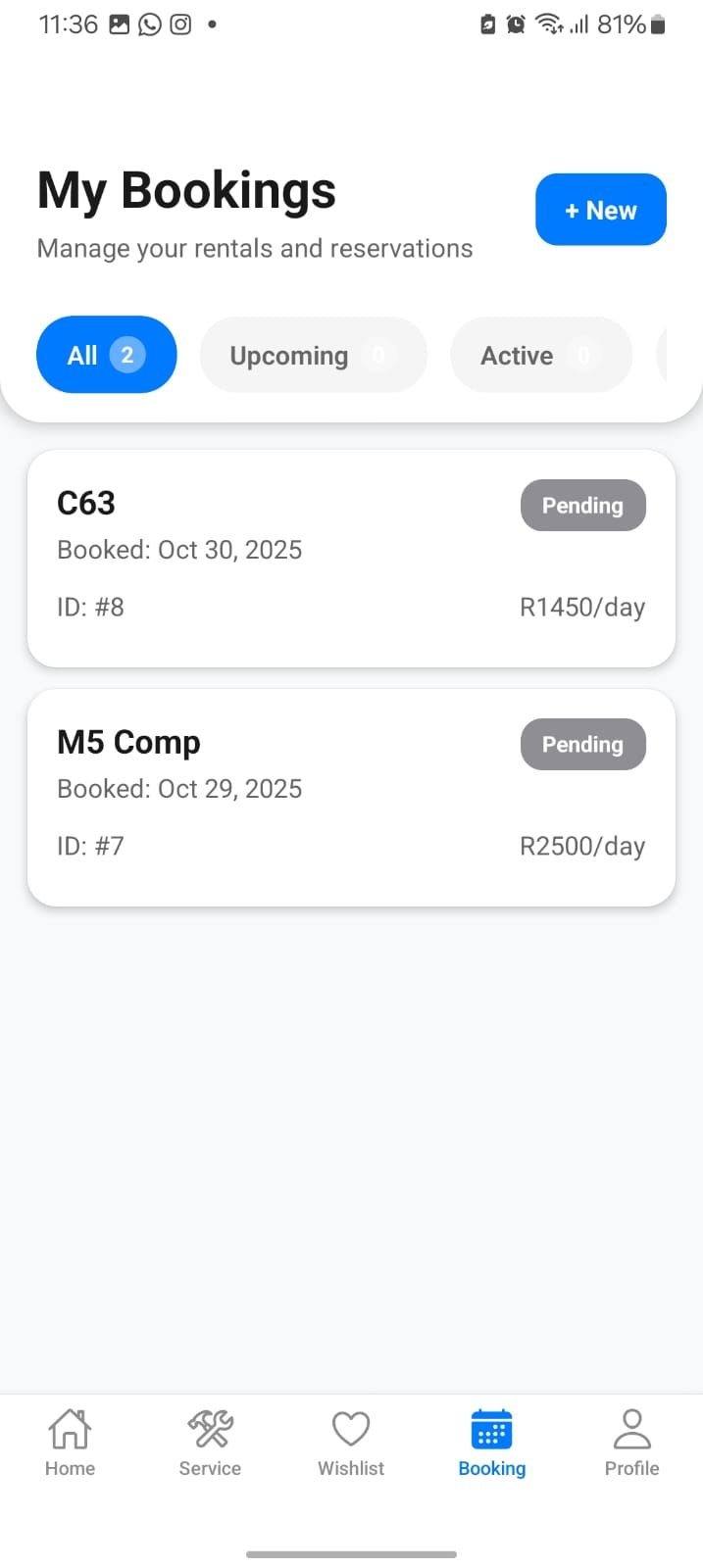
Task: Tap the bottom home gesture bar
Action: 351,1554
